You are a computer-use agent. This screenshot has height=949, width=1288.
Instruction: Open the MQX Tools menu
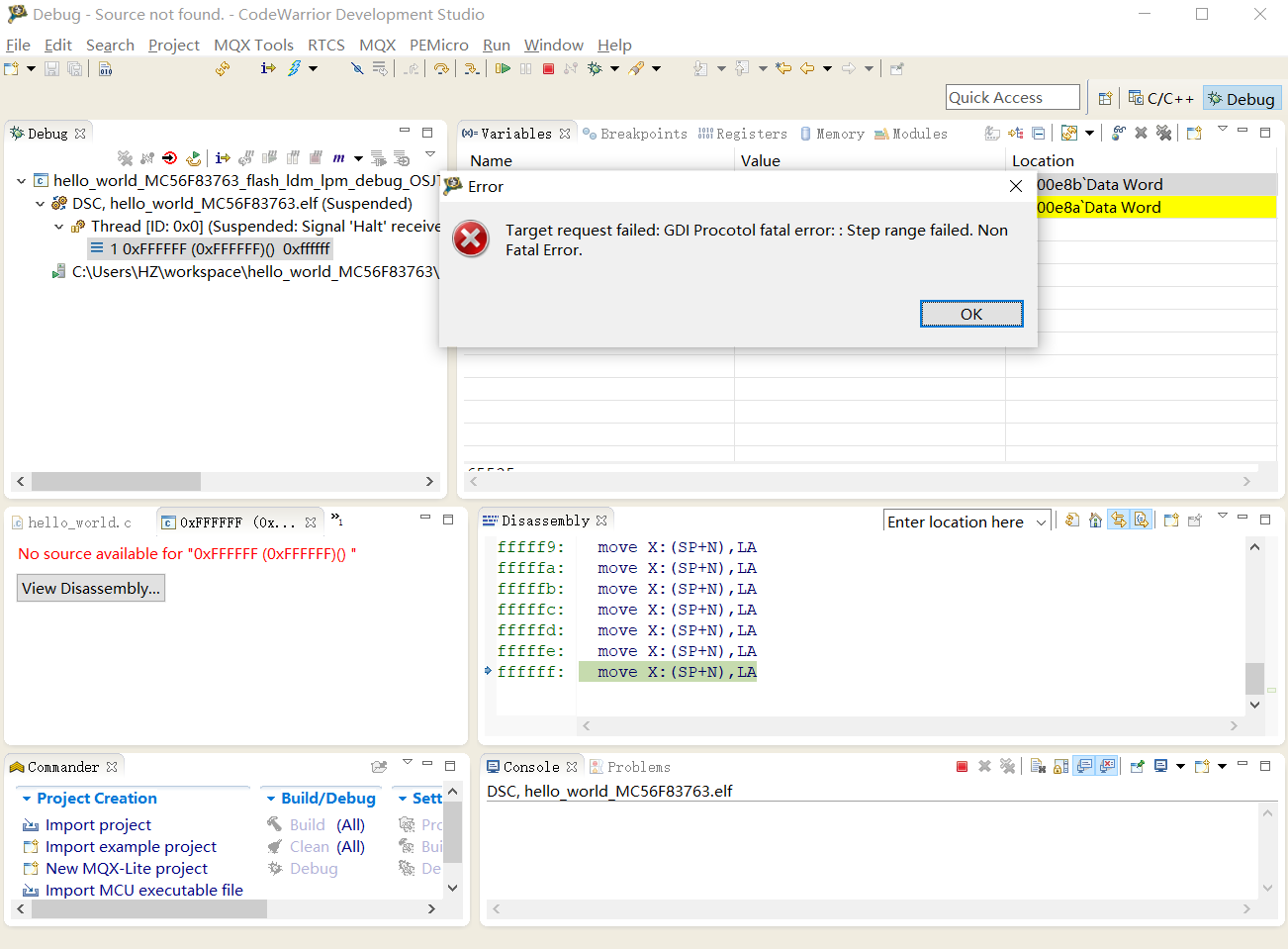click(x=254, y=45)
